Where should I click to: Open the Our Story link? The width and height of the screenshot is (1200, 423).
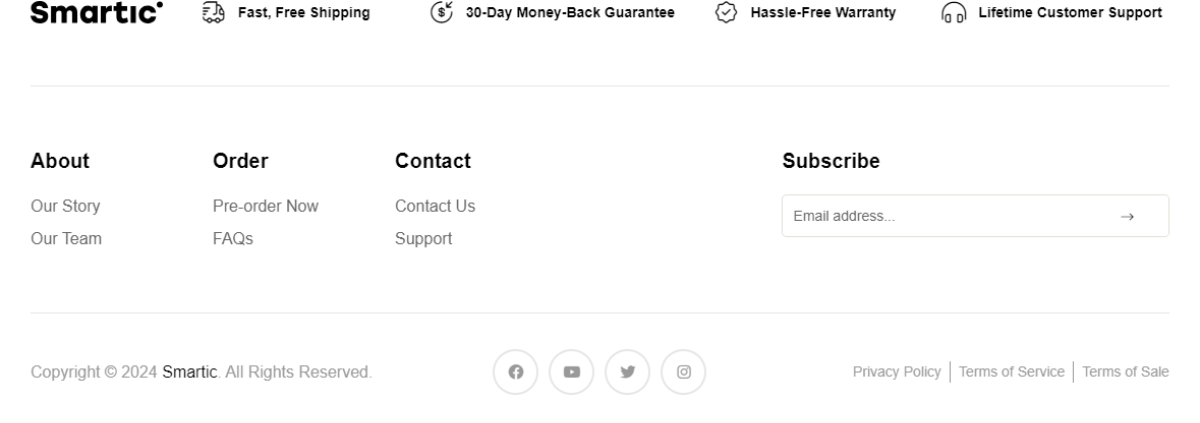[x=66, y=206]
